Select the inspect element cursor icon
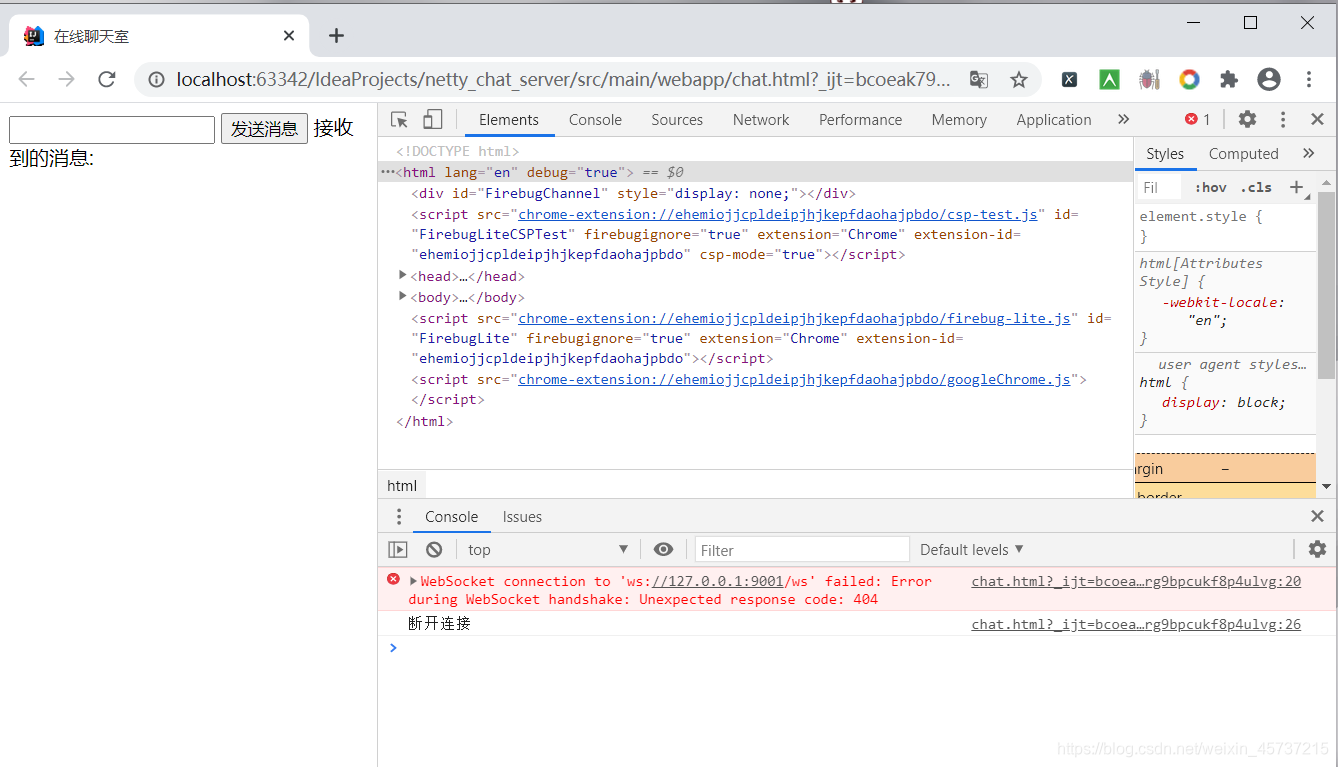The width and height of the screenshot is (1338, 767). pos(397,119)
